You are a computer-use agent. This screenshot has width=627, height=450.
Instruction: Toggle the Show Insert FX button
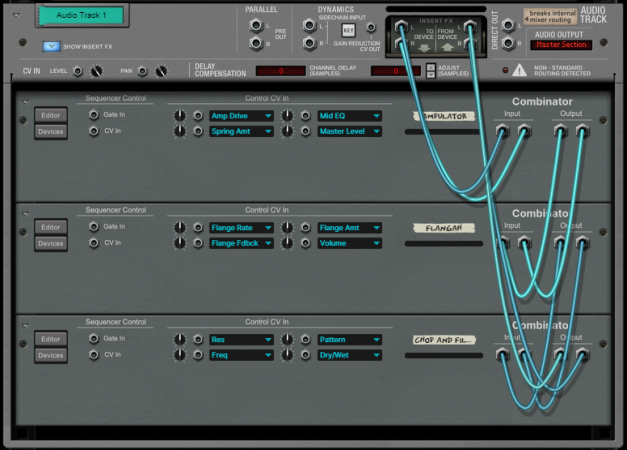click(51, 46)
